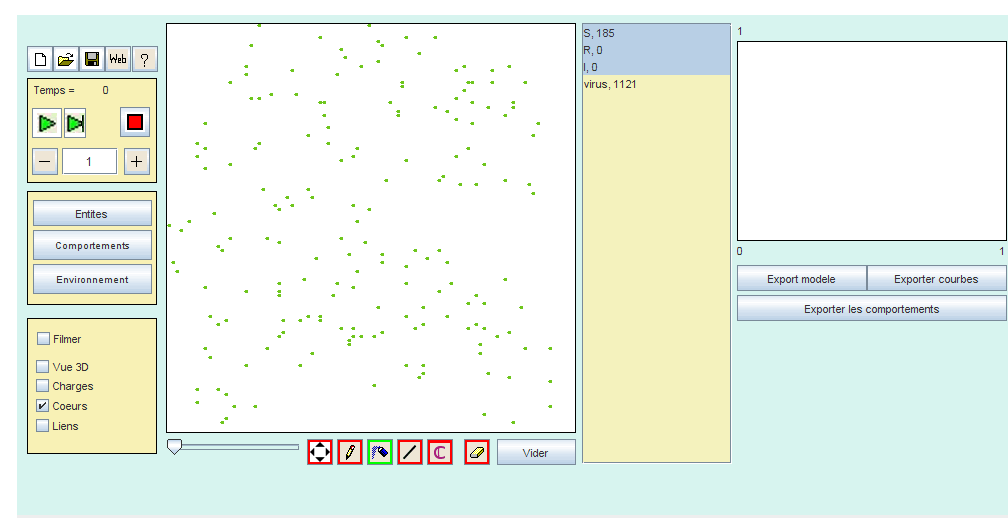Uncheck the Coeurs checkbox
This screenshot has height=518, width=1008.
[43, 406]
